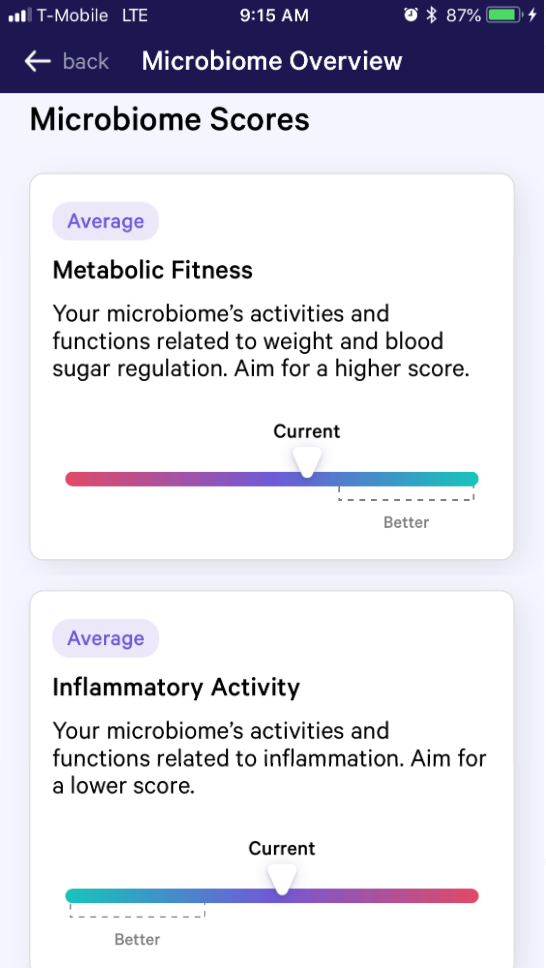This screenshot has width=546, height=968.
Task: Open the Inflammatory Activity card title
Action: [176, 687]
